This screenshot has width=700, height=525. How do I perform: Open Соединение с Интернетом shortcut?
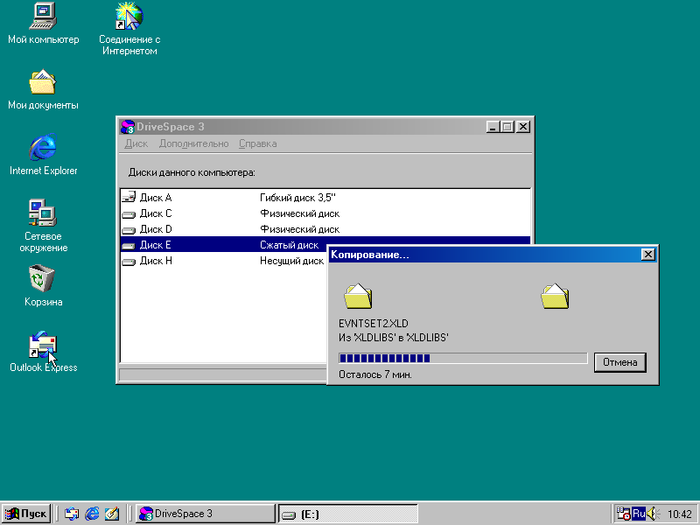click(129, 16)
